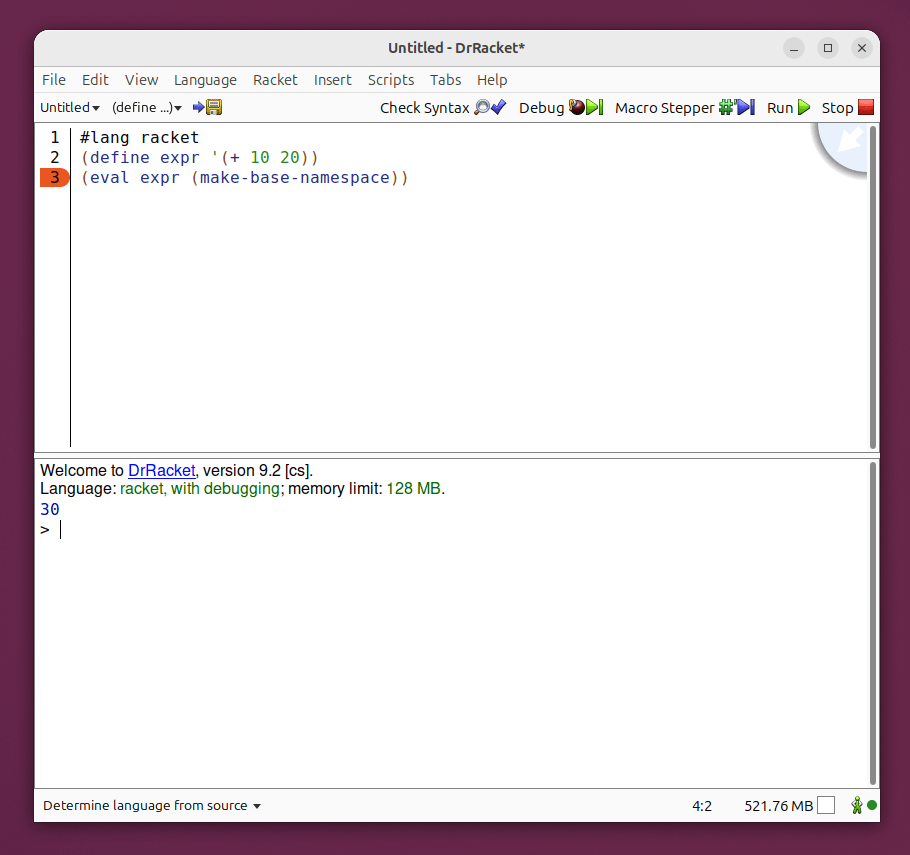Open the Scripts menu
The width and height of the screenshot is (910, 855).
point(391,80)
